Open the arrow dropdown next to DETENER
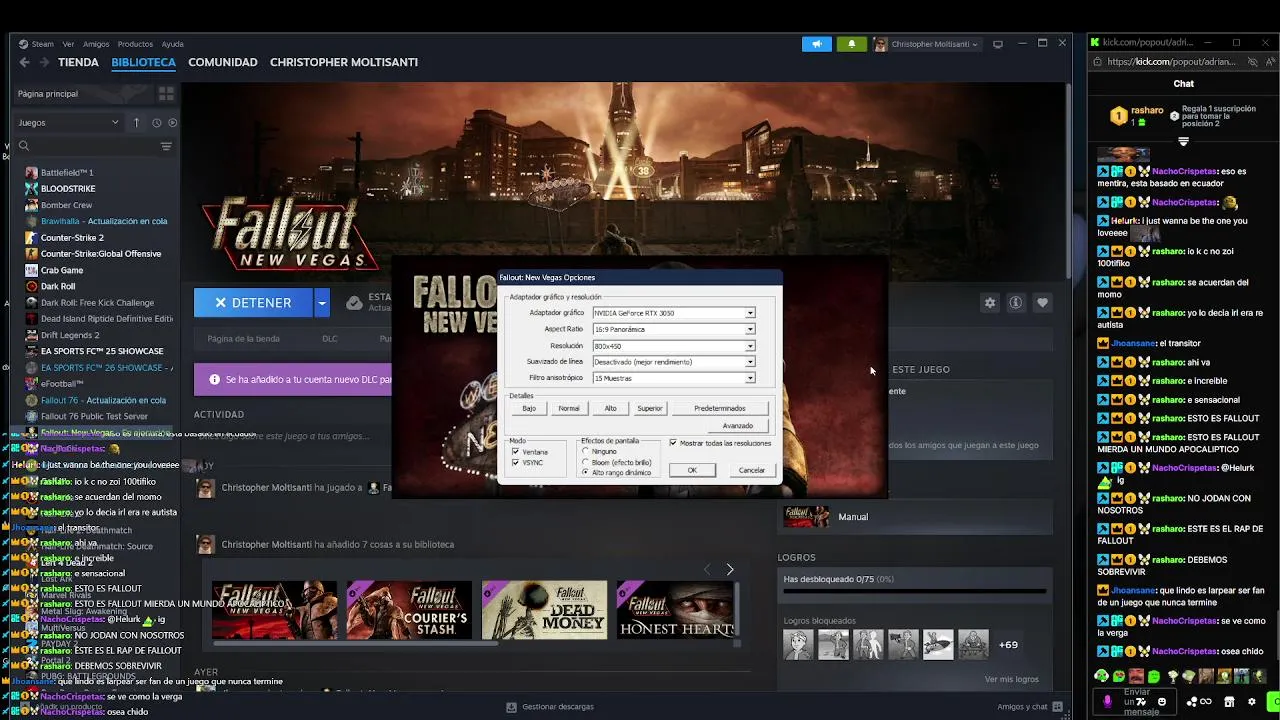 322,303
